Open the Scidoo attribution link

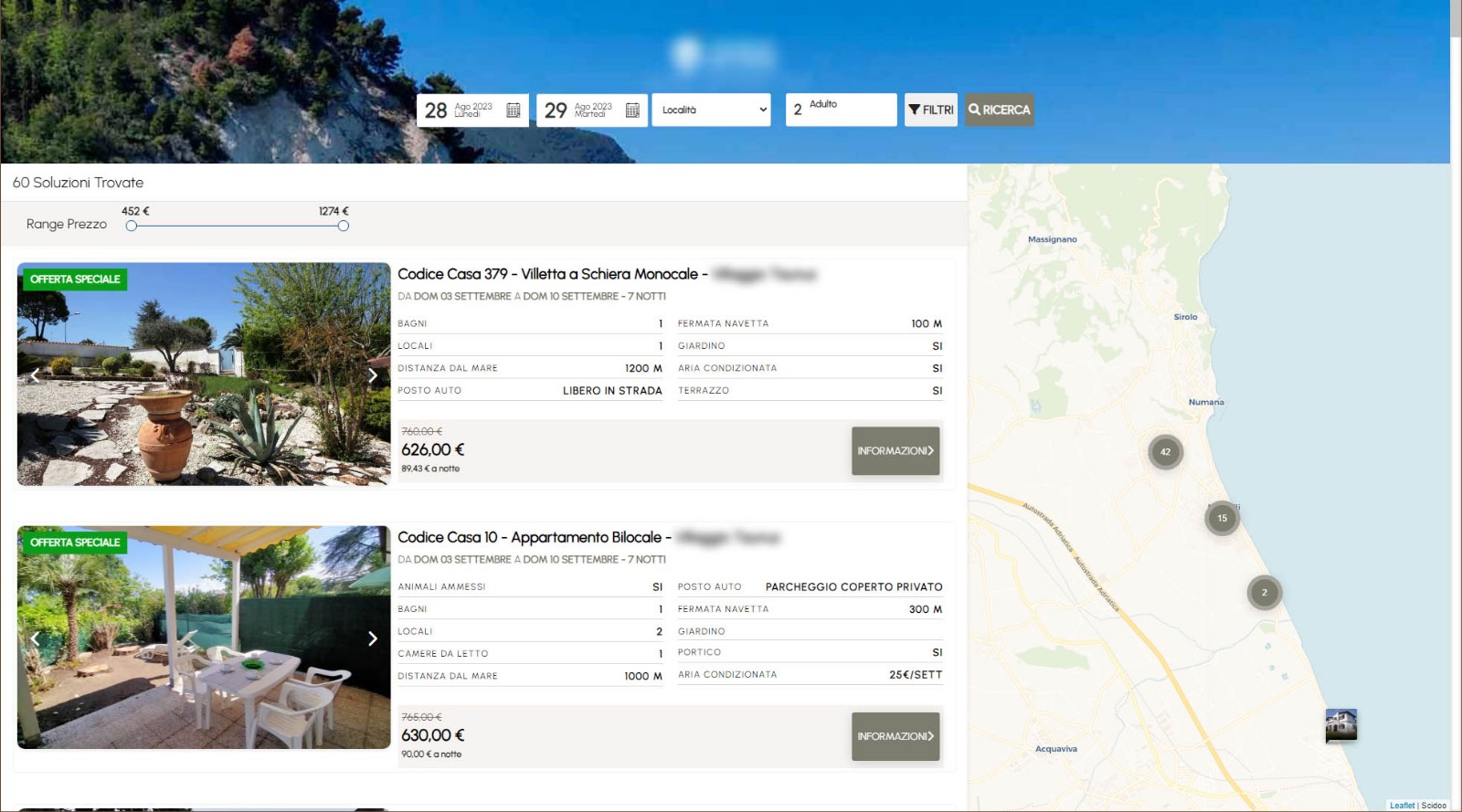pyautogui.click(x=1434, y=806)
